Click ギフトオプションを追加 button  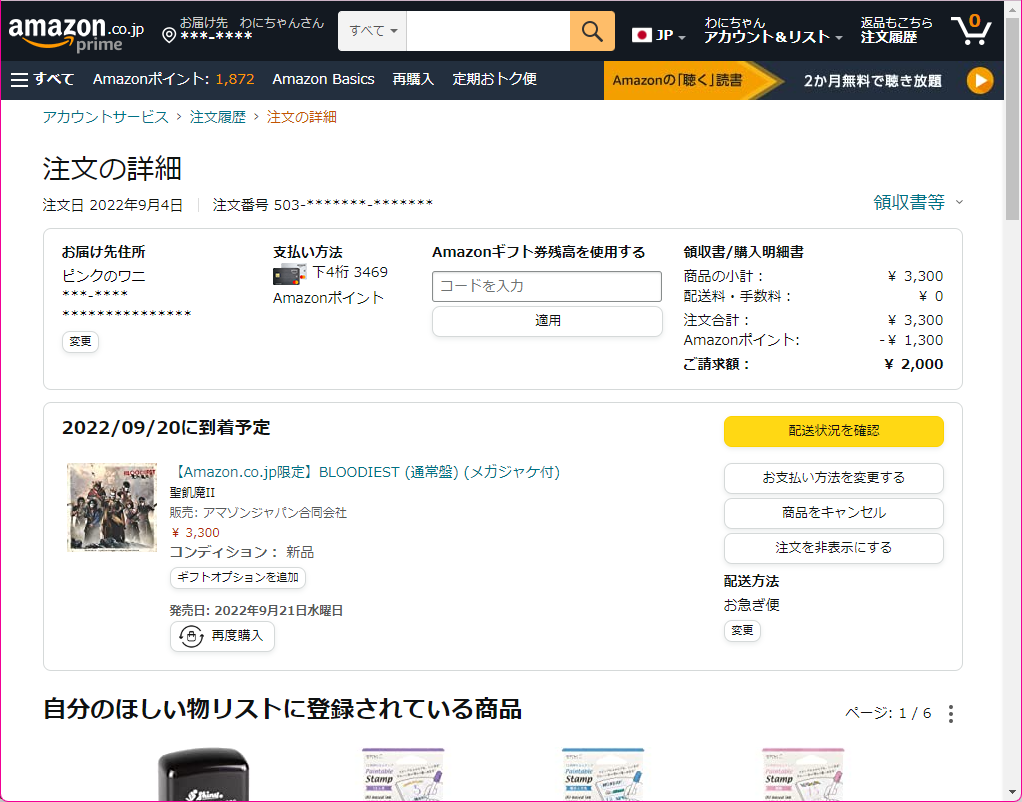[238, 578]
